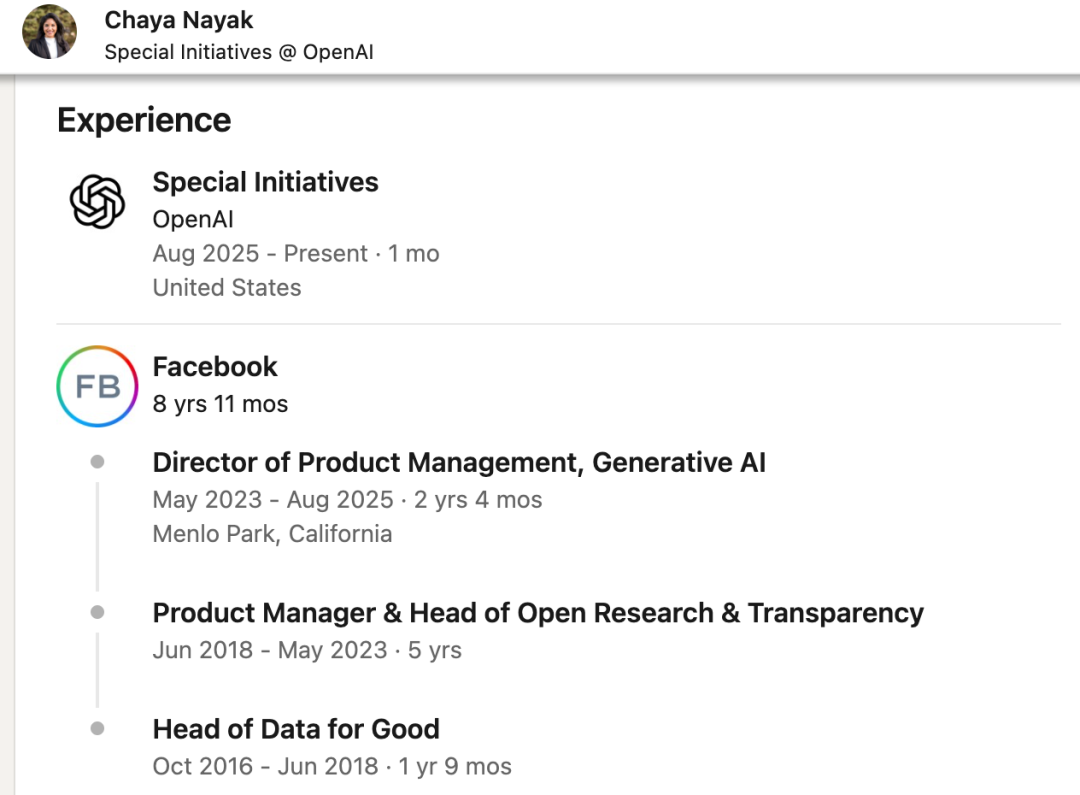Click the Aug 2025 - Present date line

[295, 254]
